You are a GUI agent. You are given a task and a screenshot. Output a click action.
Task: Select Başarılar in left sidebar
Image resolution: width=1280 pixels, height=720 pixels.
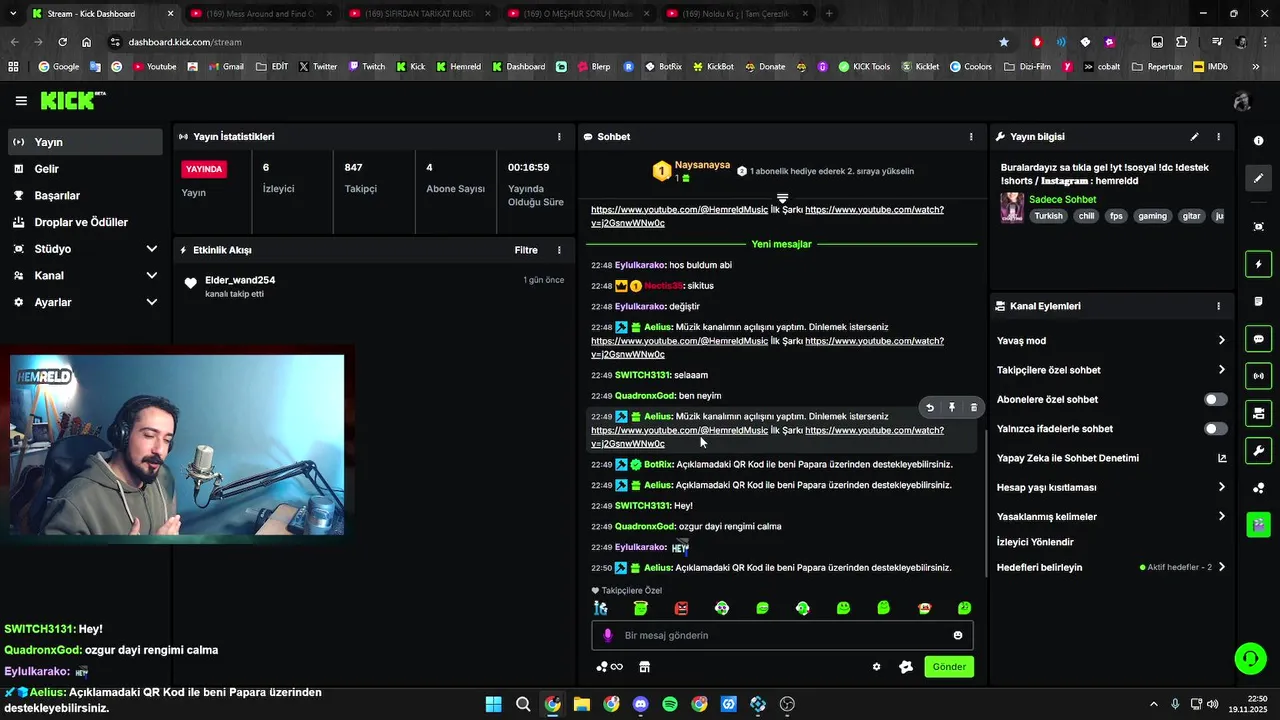(85, 195)
